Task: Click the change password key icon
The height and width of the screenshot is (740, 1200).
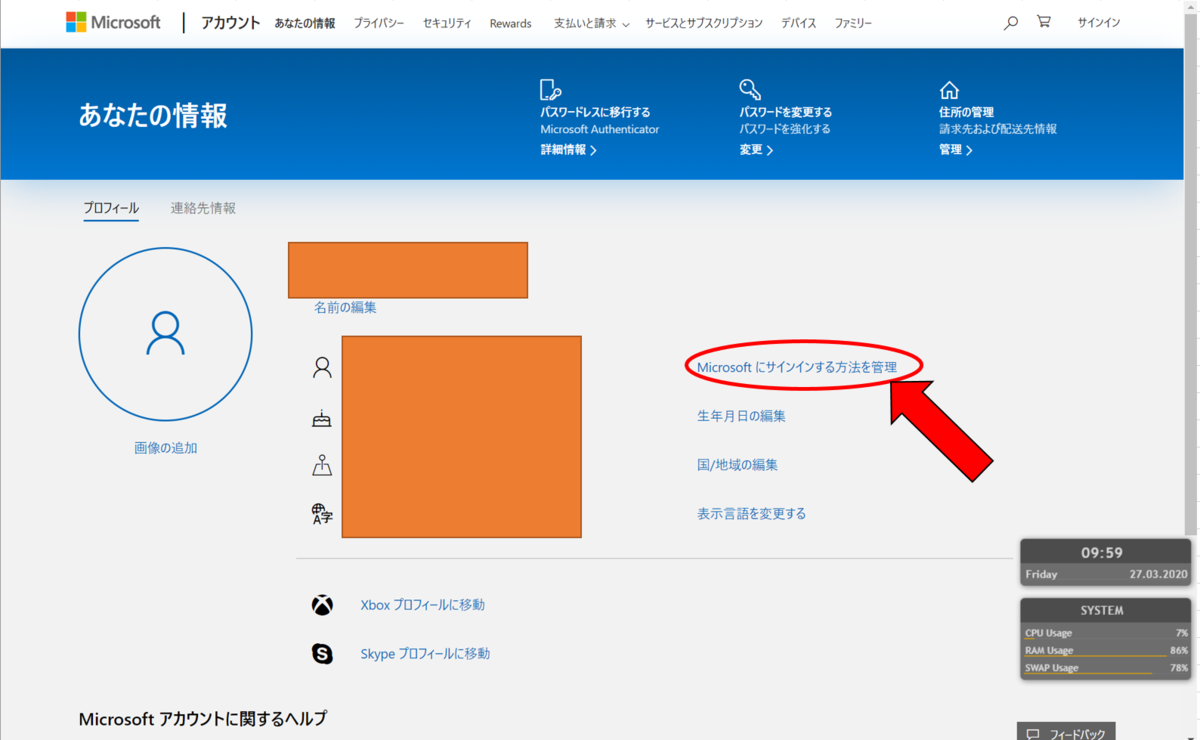Action: click(x=750, y=90)
